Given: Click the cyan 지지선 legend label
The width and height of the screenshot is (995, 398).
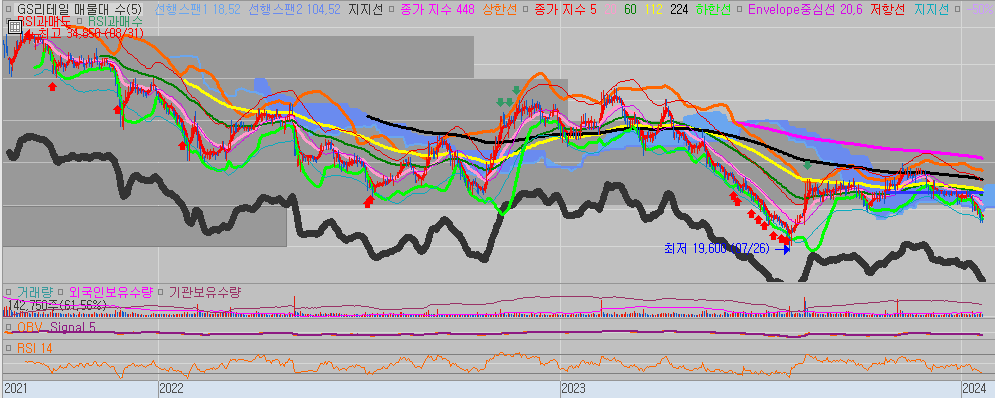Looking at the screenshot, I should [932, 9].
